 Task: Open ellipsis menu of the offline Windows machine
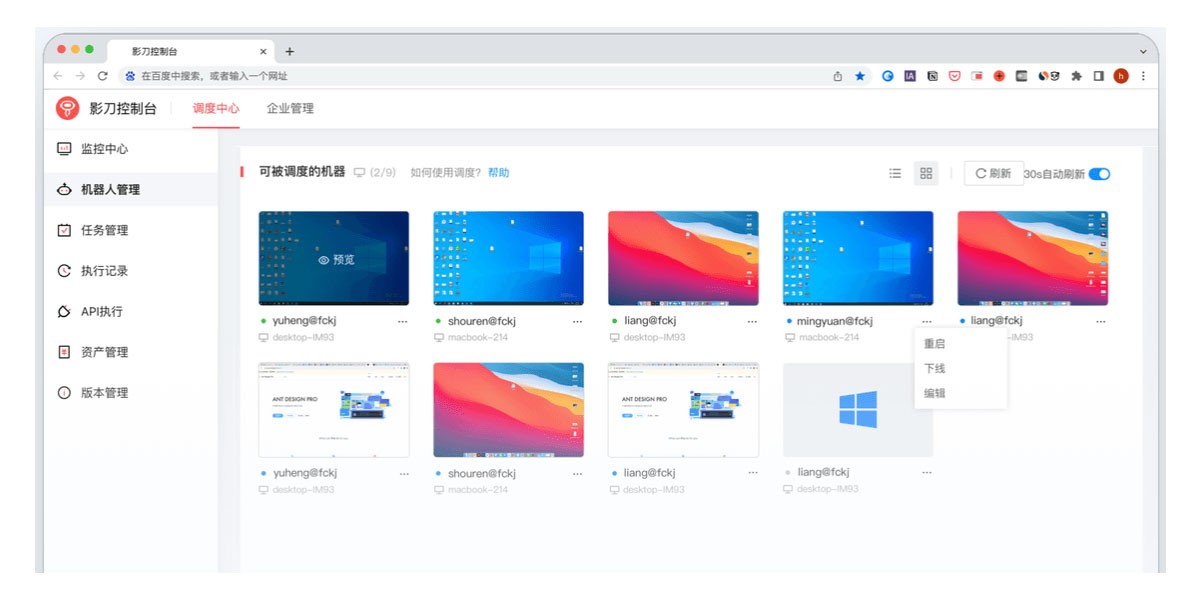[x=927, y=472]
